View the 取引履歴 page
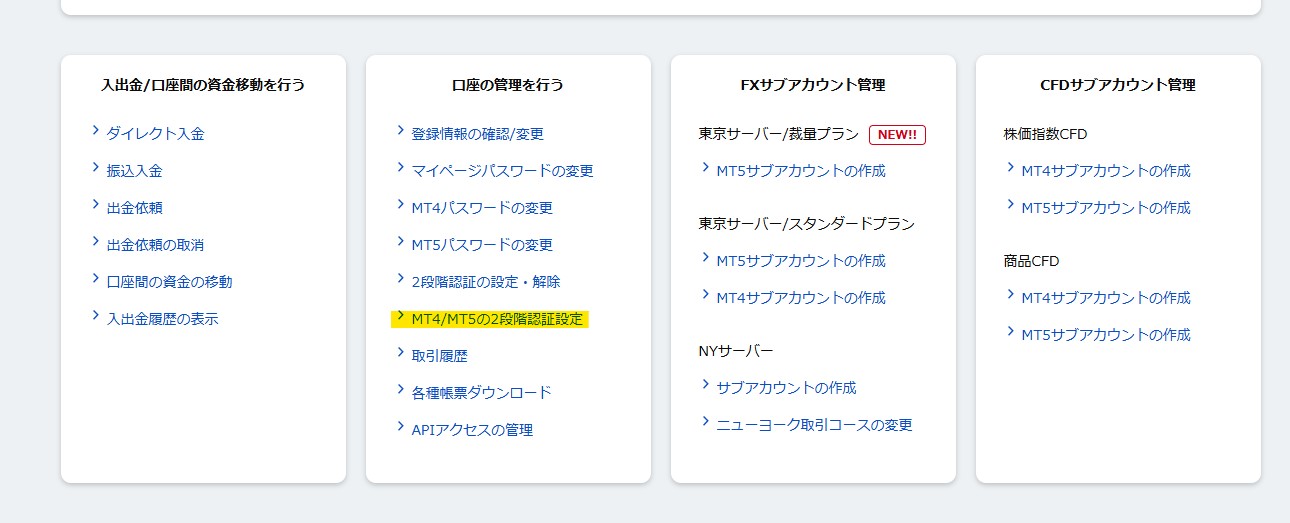The image size is (1290, 523). [x=439, y=356]
